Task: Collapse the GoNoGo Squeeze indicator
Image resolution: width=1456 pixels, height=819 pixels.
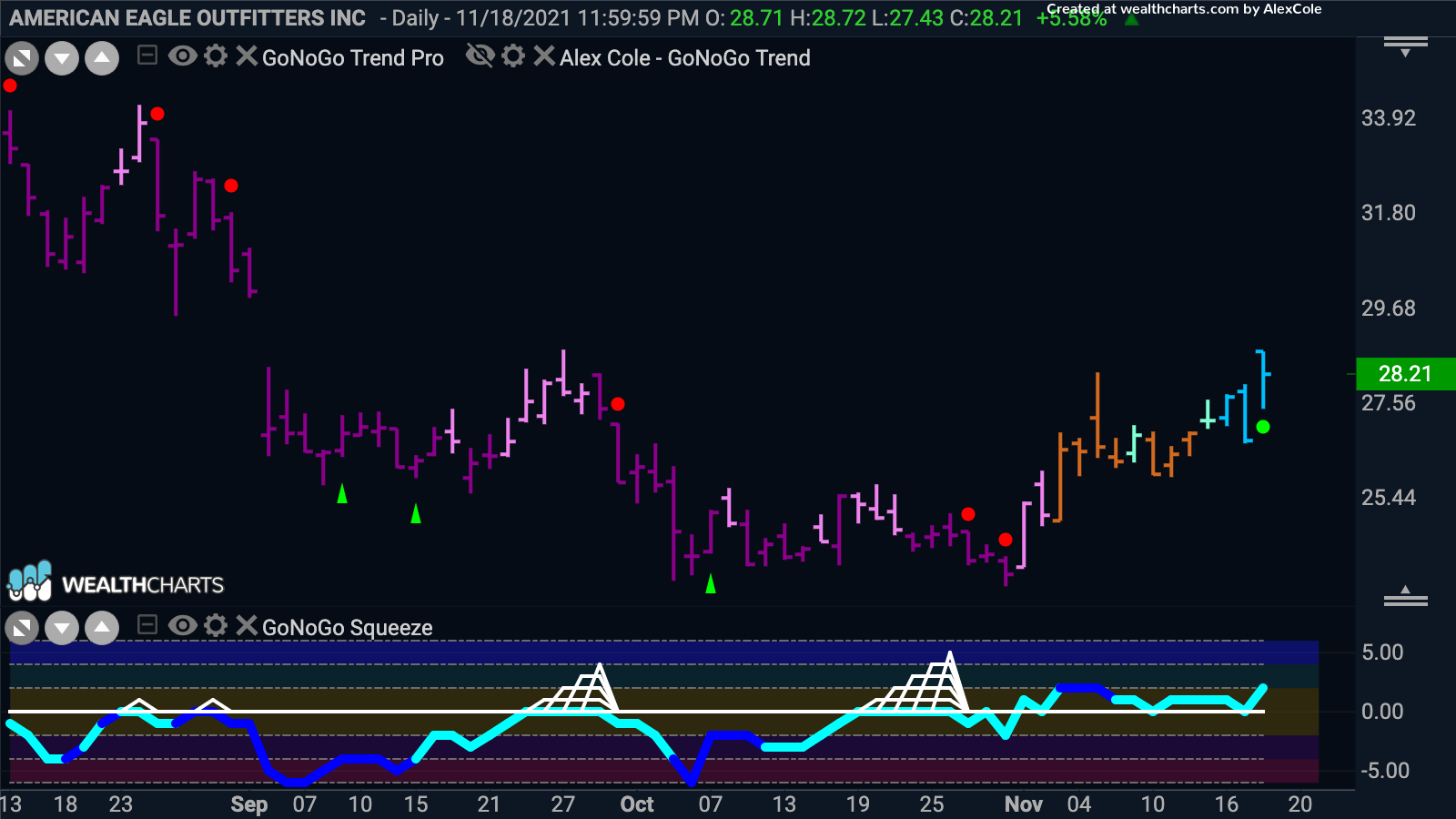Action: pos(147,625)
